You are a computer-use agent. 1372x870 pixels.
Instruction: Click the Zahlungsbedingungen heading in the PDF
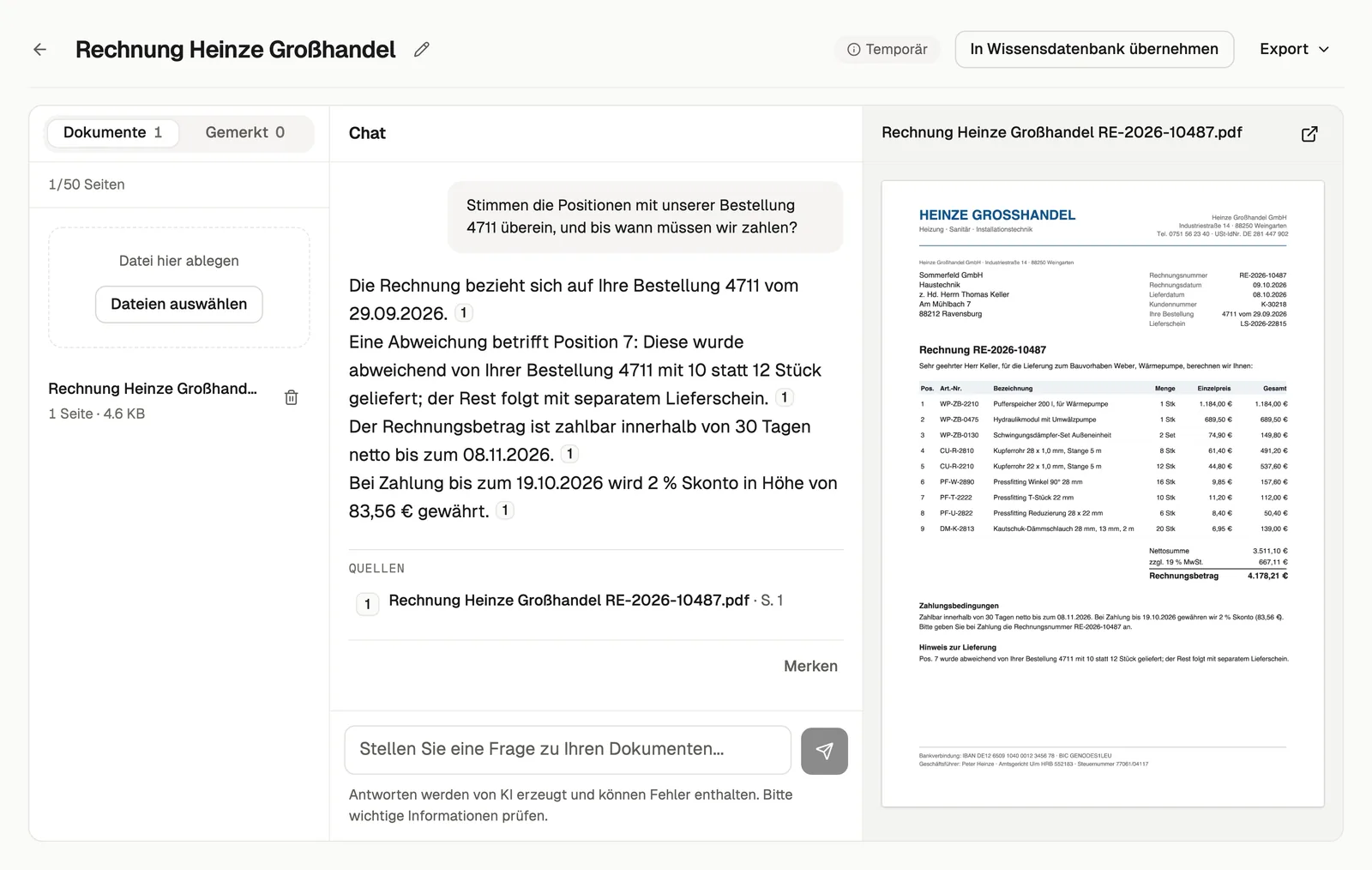click(959, 606)
